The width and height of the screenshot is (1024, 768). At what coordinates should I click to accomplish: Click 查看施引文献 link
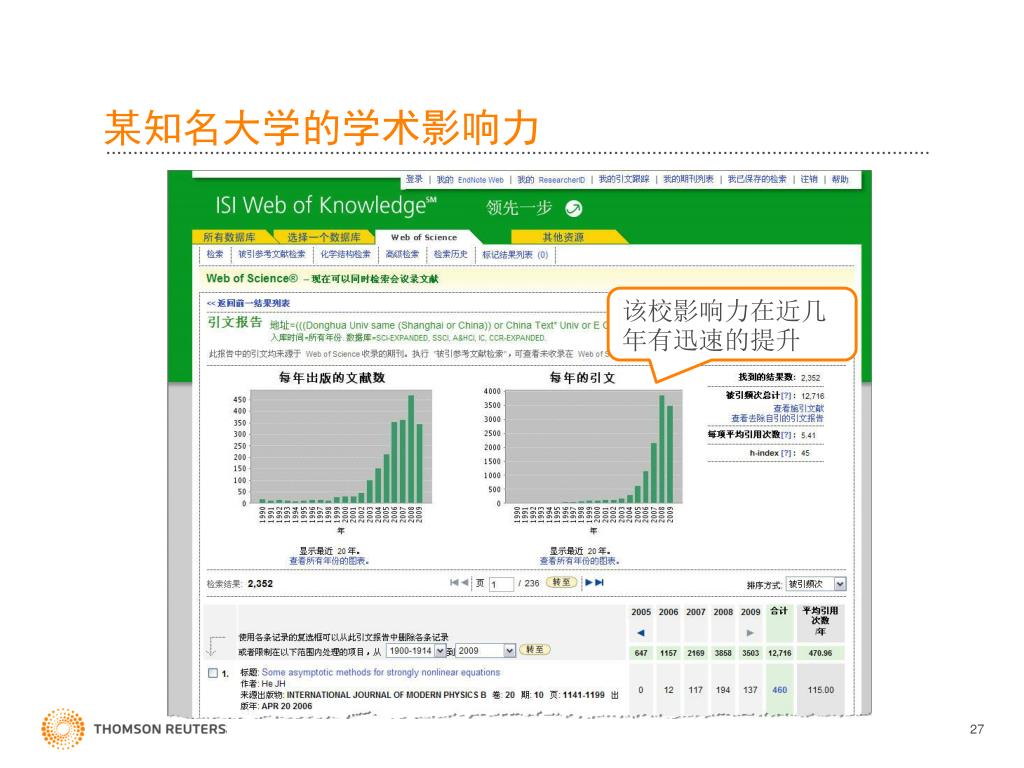[798, 409]
